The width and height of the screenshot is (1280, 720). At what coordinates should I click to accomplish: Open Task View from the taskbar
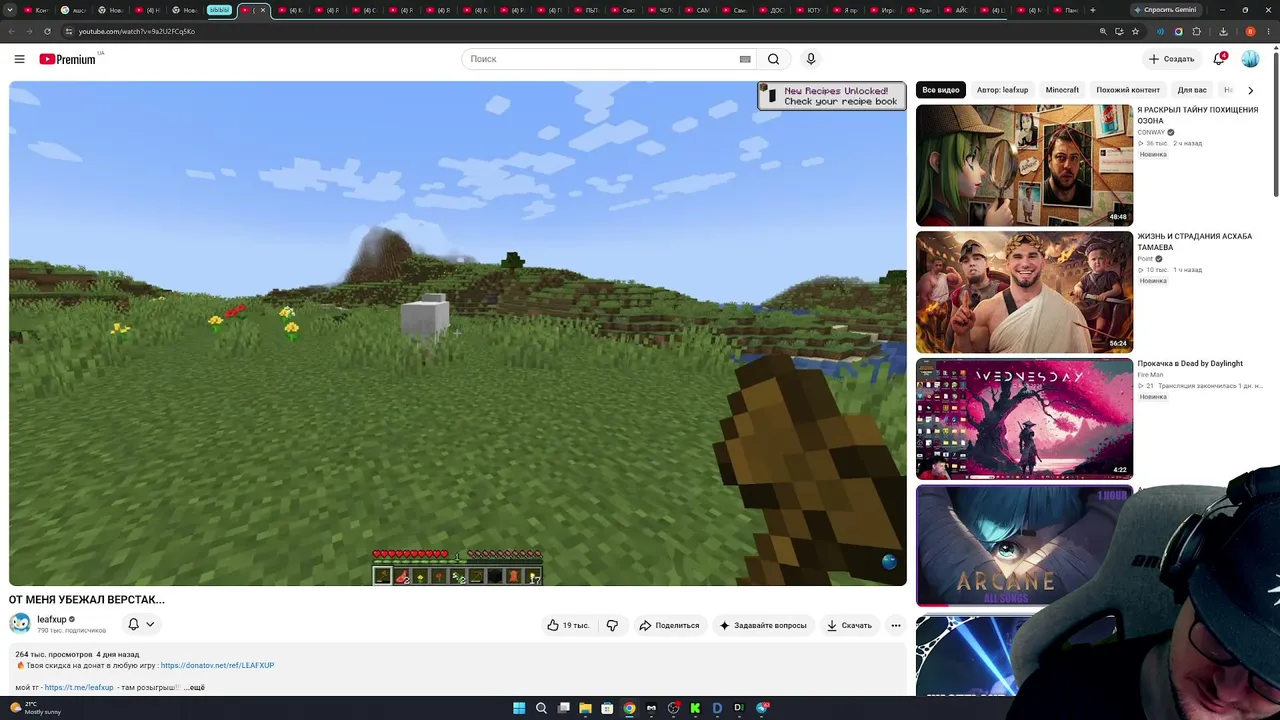[563, 708]
